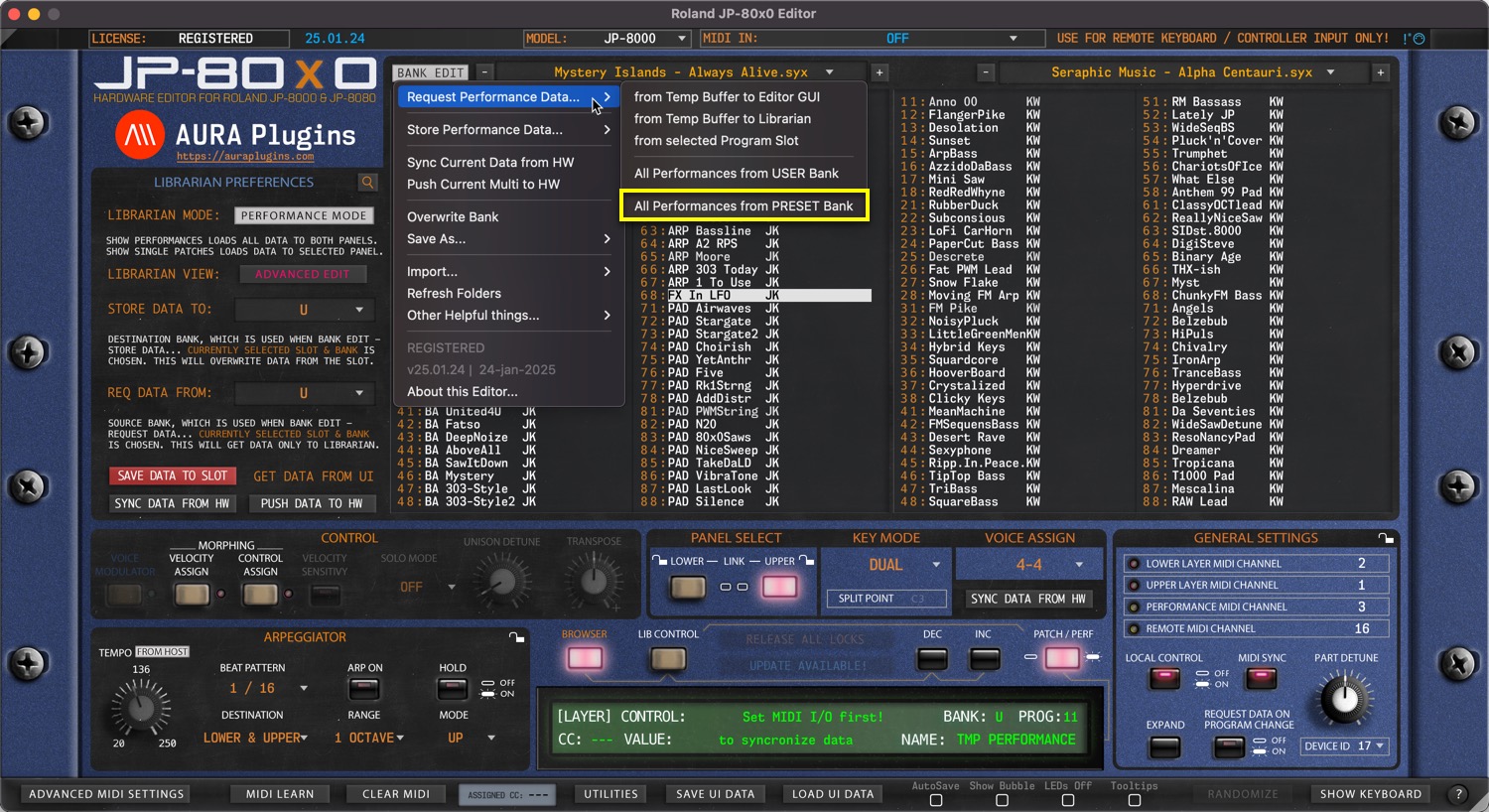The width and height of the screenshot is (1489, 812).
Task: Select All Performances from PRESET Bank
Action: [744, 206]
